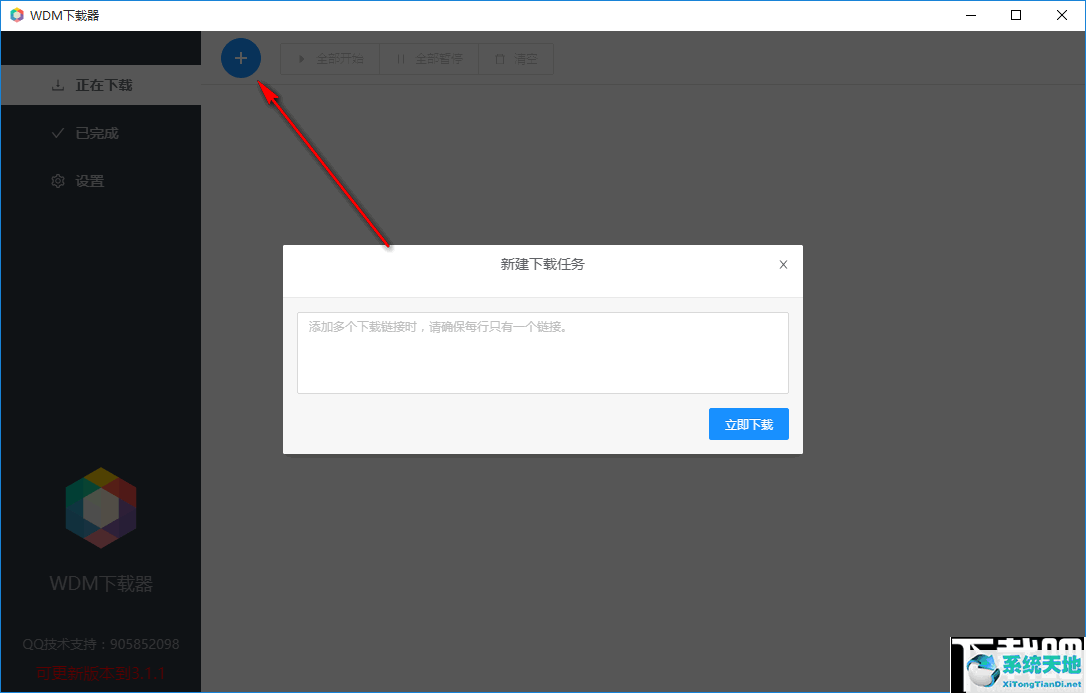Click the QQ技术支持 905852098 text
This screenshot has width=1086, height=693.
click(x=101, y=644)
